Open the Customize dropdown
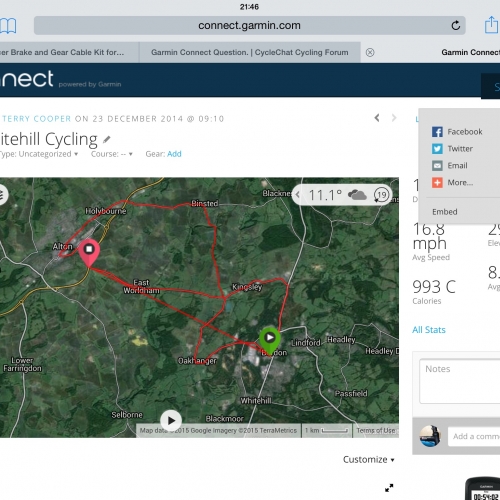500x500 pixels. [369, 460]
